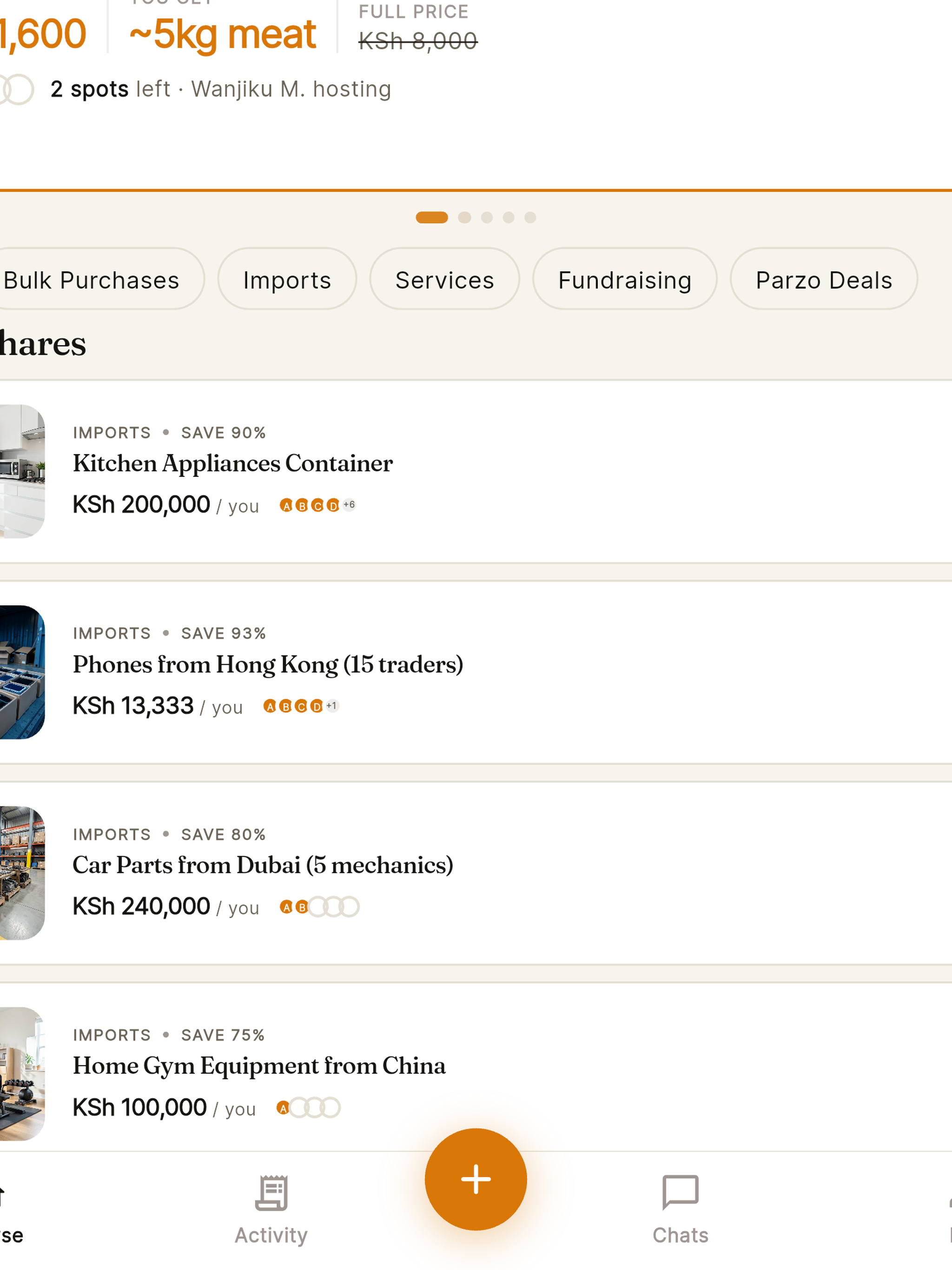Open the Chats tab

click(681, 1210)
